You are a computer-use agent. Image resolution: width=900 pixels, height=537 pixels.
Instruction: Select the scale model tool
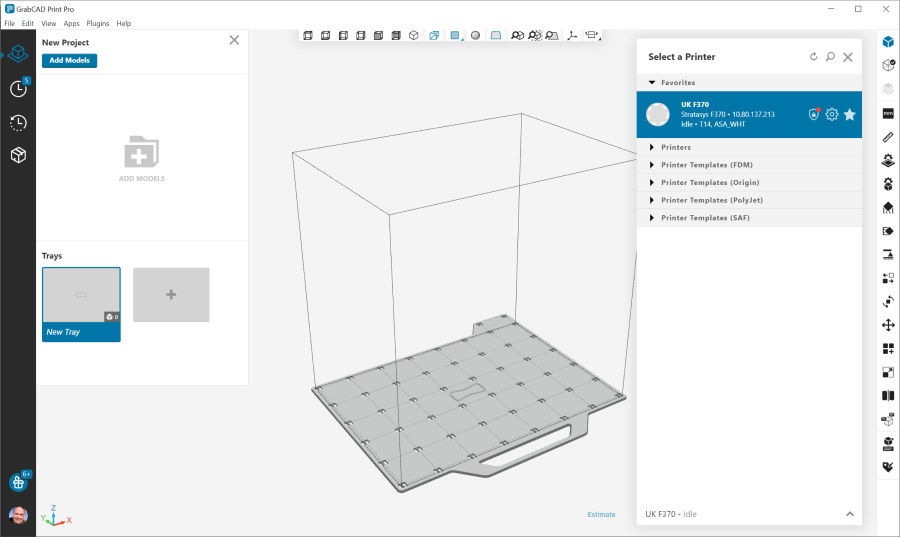tap(888, 372)
